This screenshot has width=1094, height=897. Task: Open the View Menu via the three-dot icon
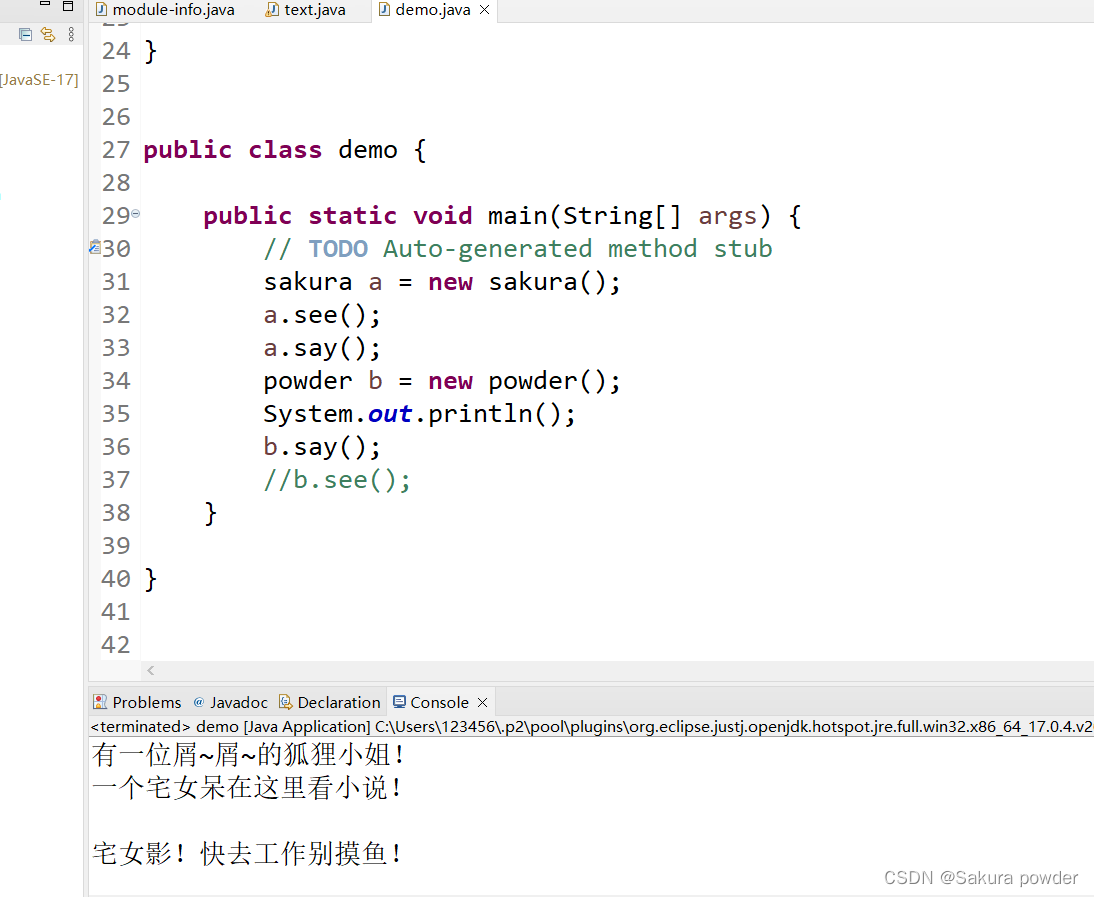pos(71,34)
